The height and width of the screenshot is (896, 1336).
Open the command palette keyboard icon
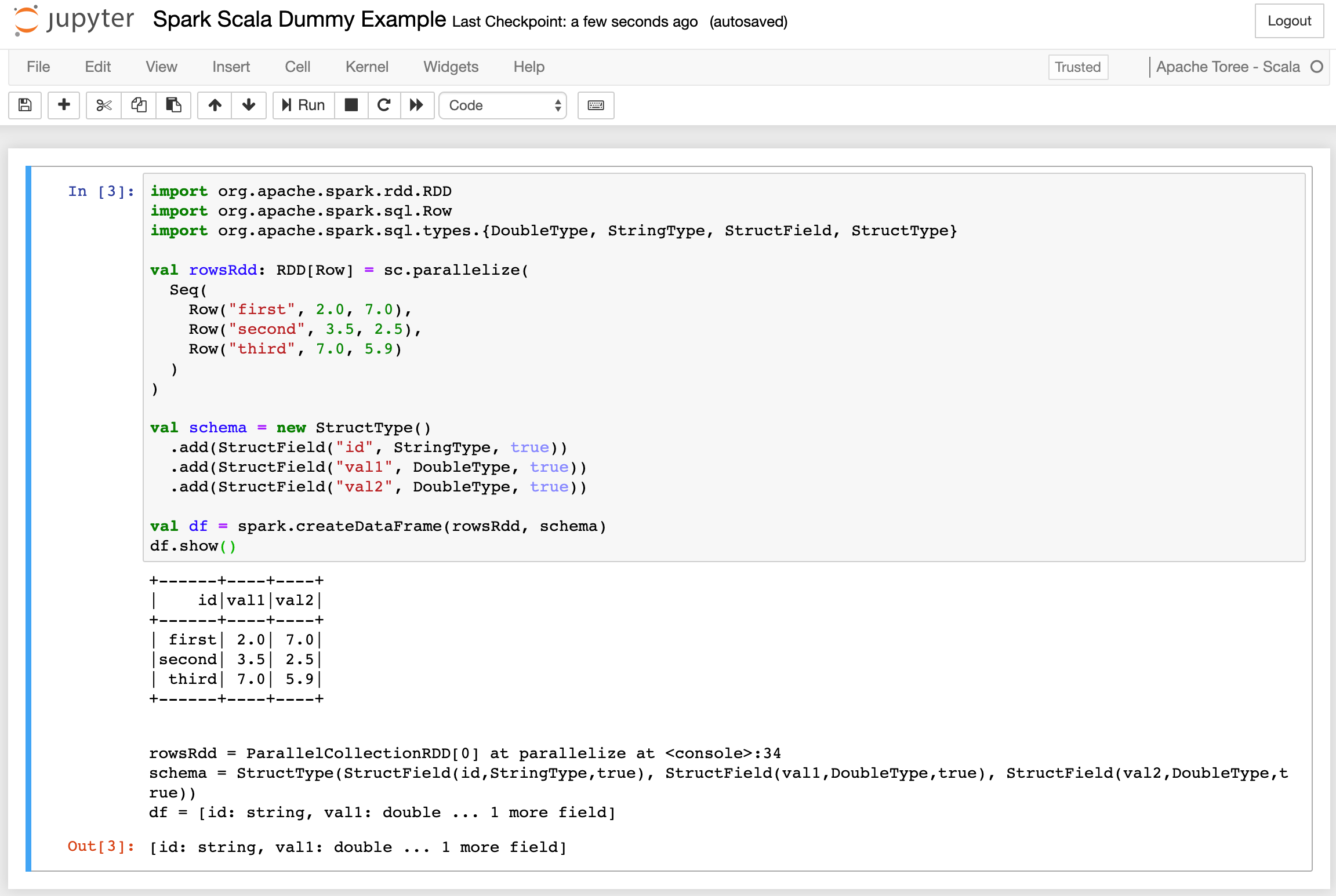point(596,105)
